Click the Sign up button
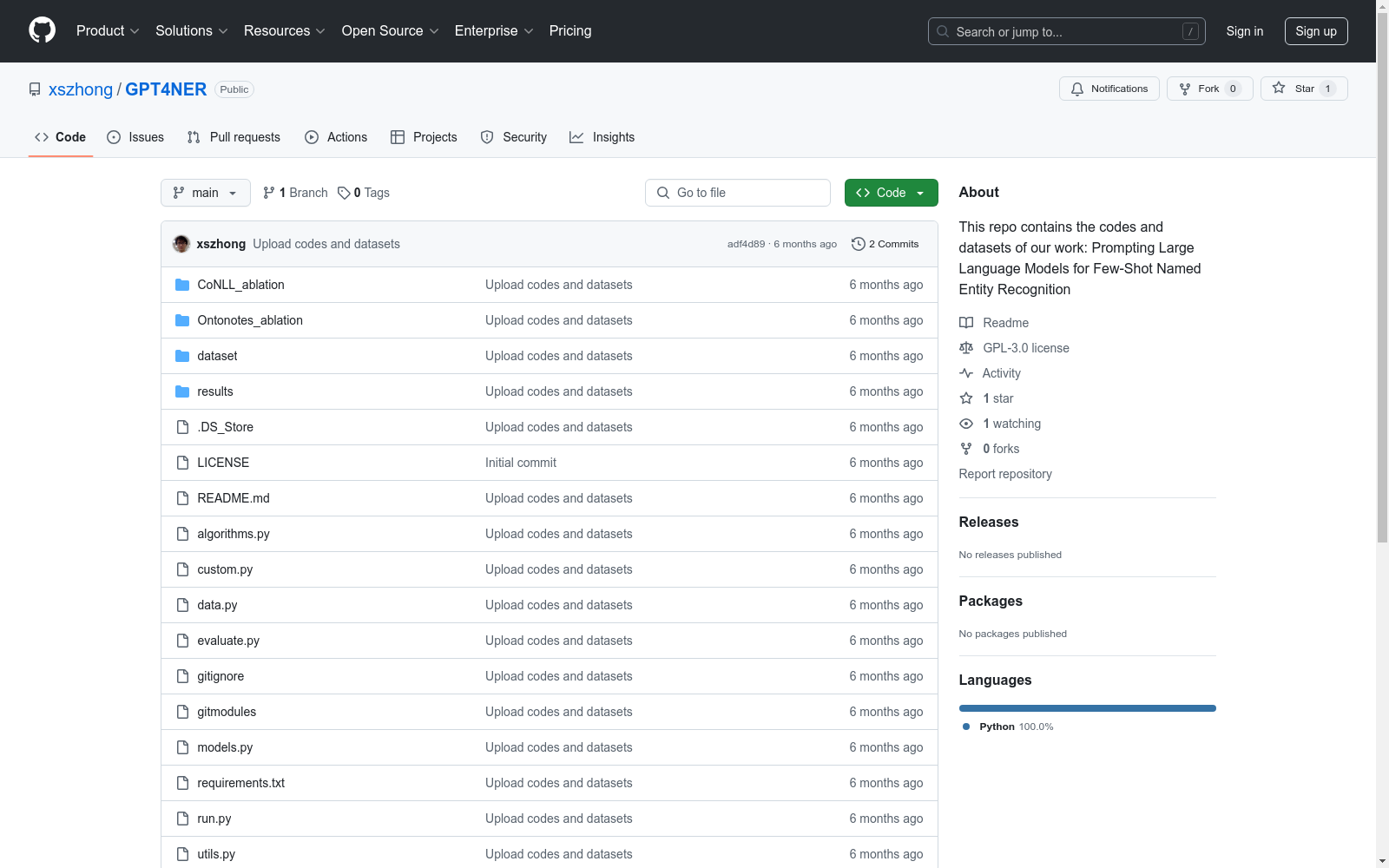The width and height of the screenshot is (1389, 868). tap(1316, 31)
